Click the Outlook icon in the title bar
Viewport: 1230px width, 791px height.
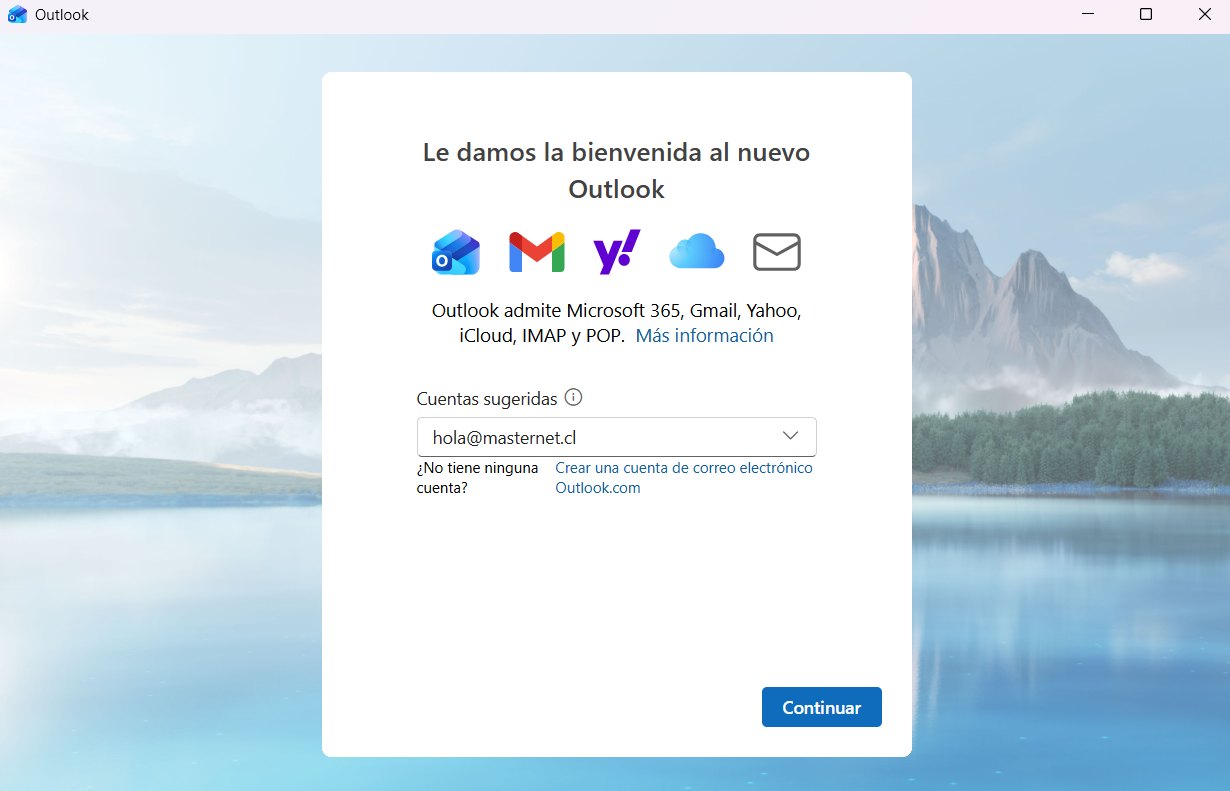pos(17,14)
